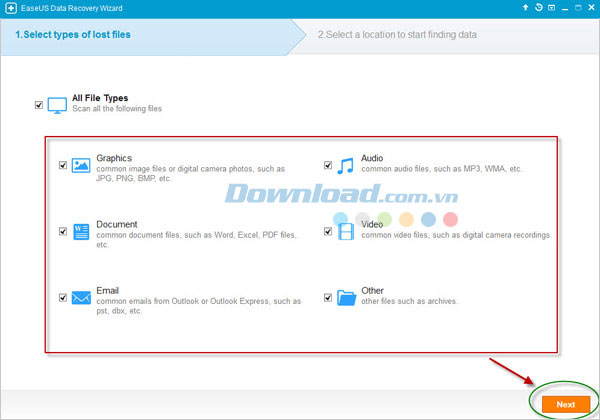Toggle the Graphics checkbox
The height and width of the screenshot is (420, 600).
coord(63,165)
